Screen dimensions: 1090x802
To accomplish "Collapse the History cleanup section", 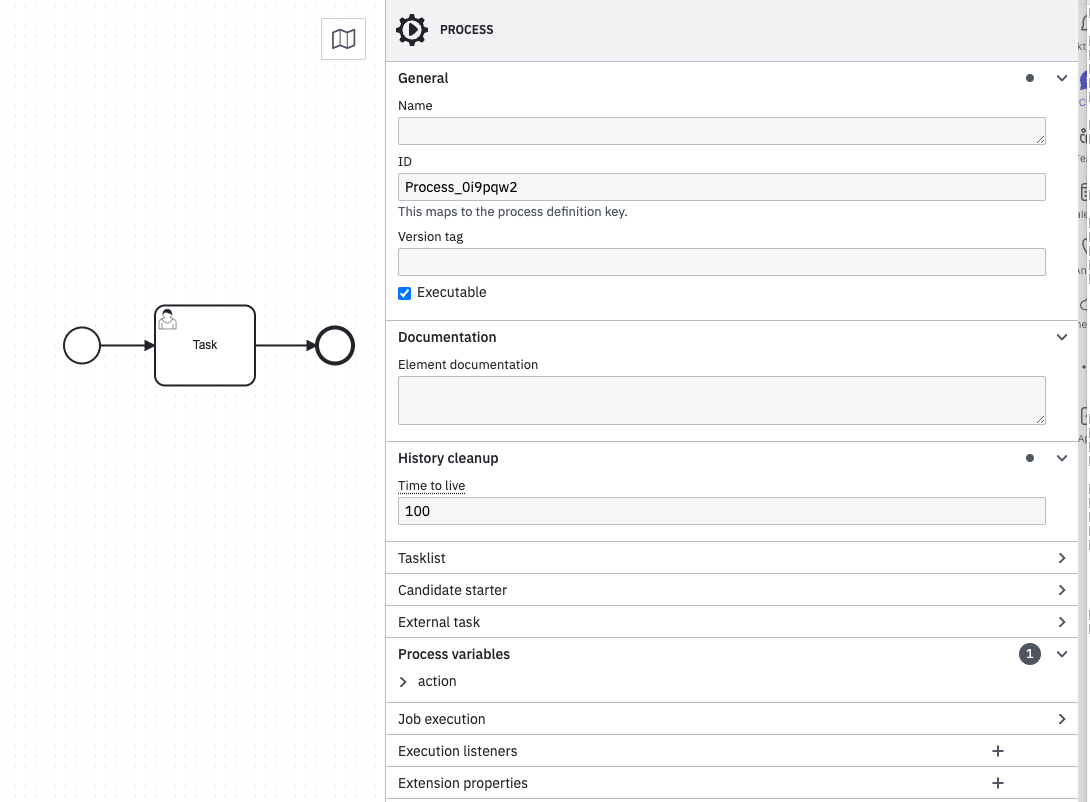I will tap(1062, 458).
